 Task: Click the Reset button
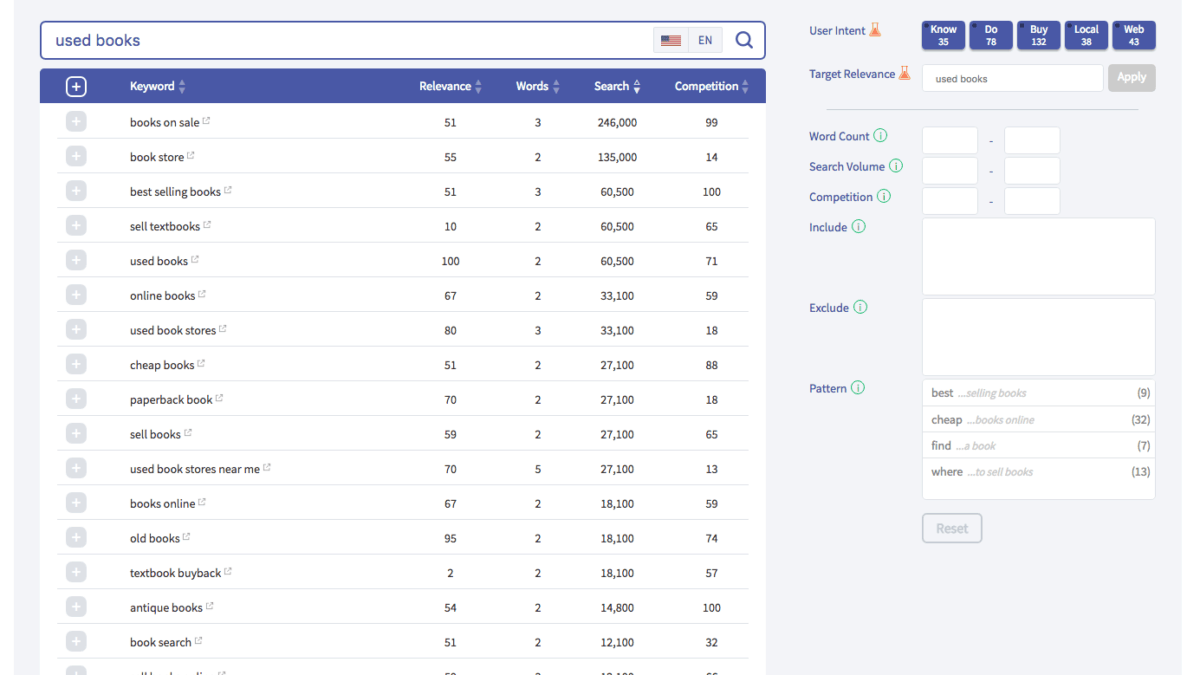coord(952,528)
